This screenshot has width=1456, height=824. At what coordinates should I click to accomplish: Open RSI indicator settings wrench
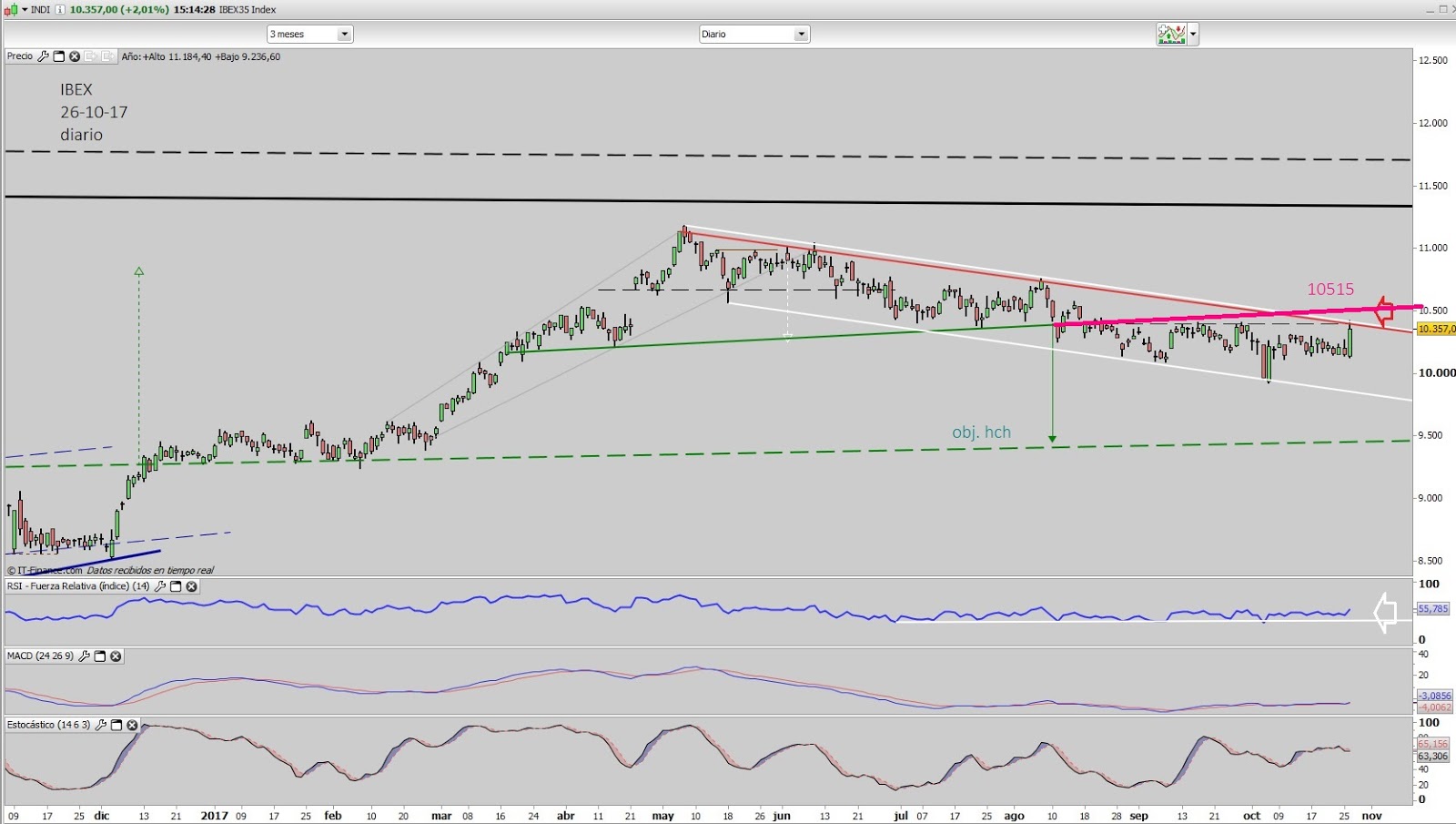click(x=160, y=586)
